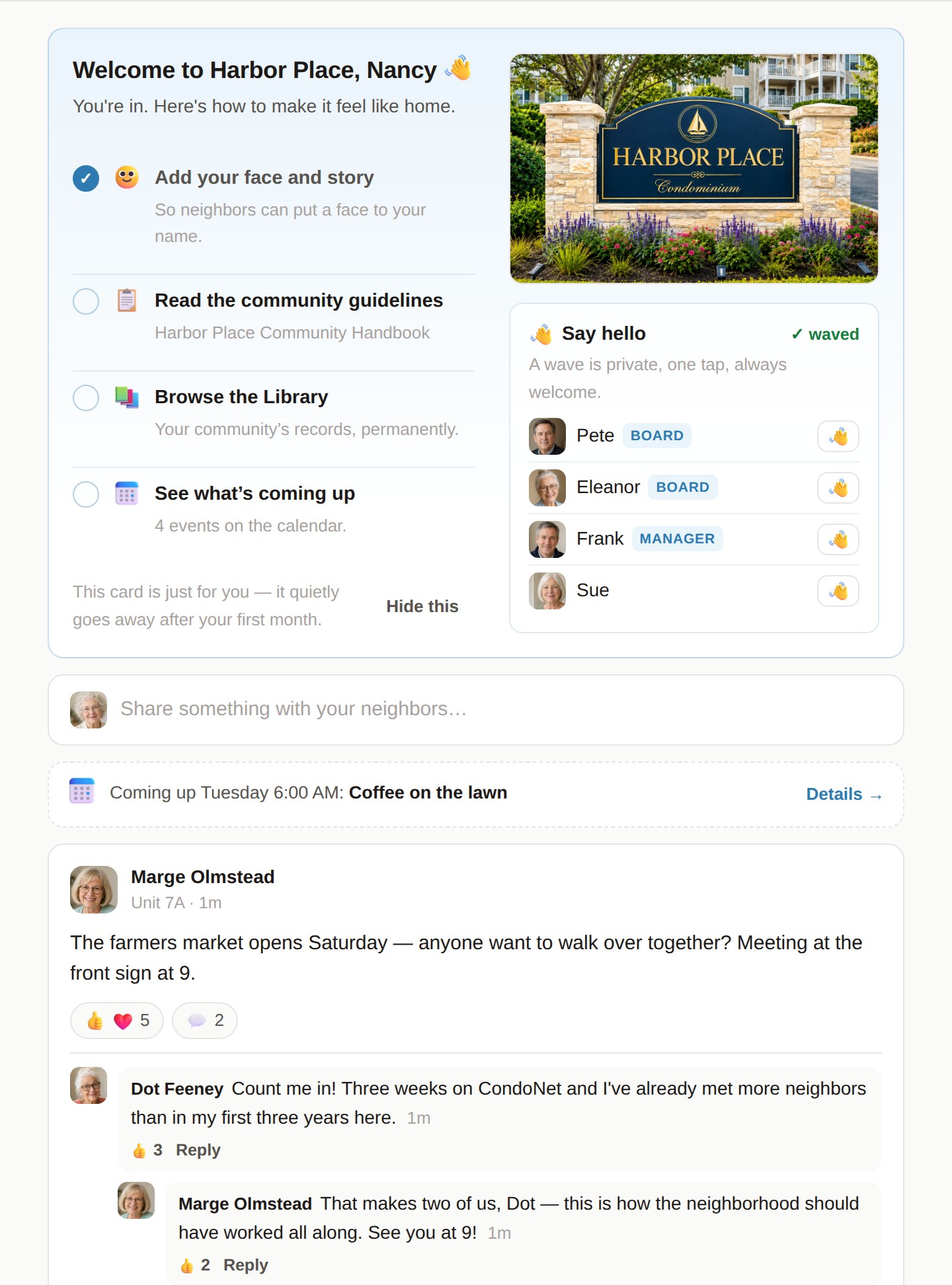Screen dimensions: 952x1285
Task: Reply to Marge Olmstead's comment
Action: 245,1265
